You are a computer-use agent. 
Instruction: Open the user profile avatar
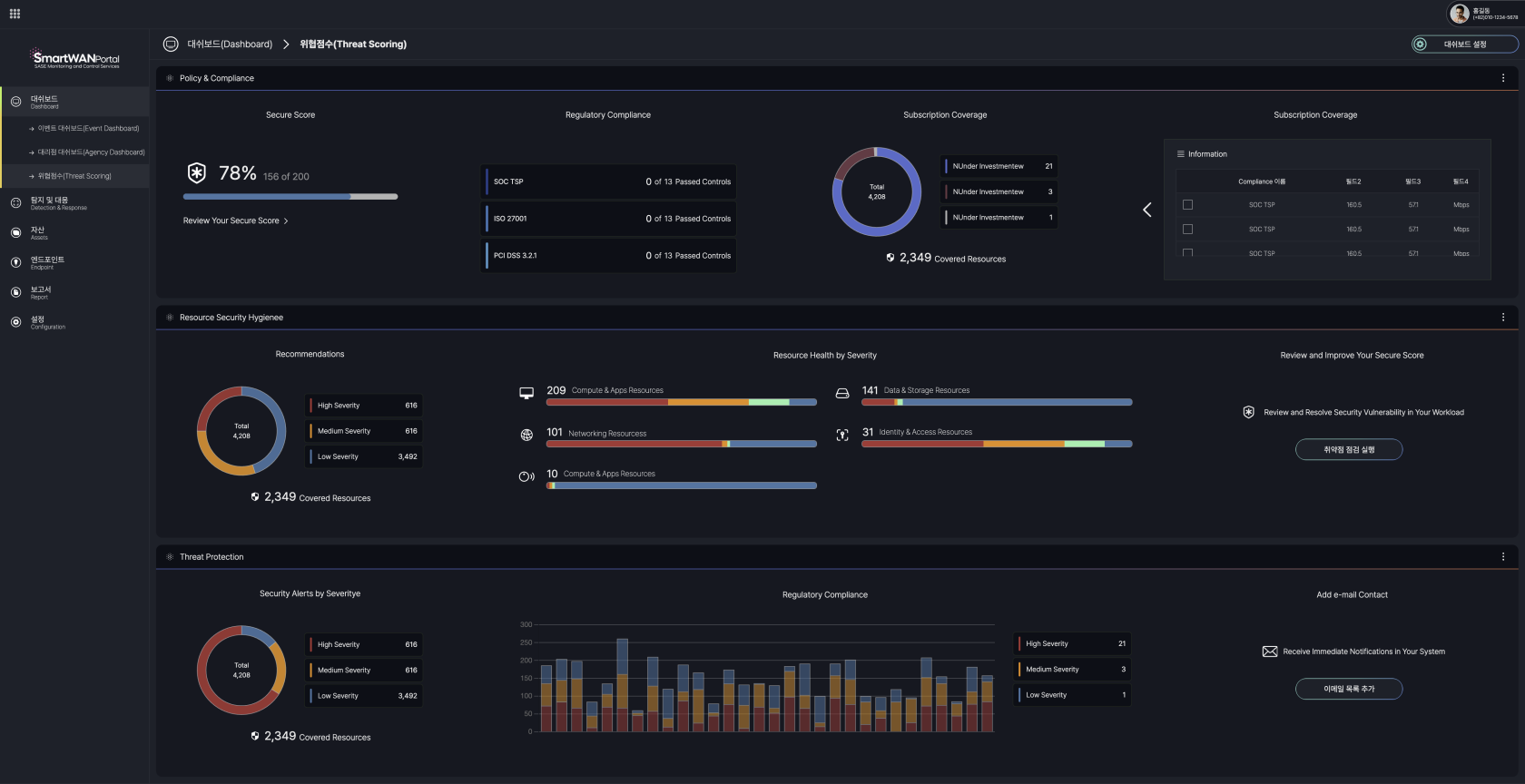pyautogui.click(x=1460, y=13)
